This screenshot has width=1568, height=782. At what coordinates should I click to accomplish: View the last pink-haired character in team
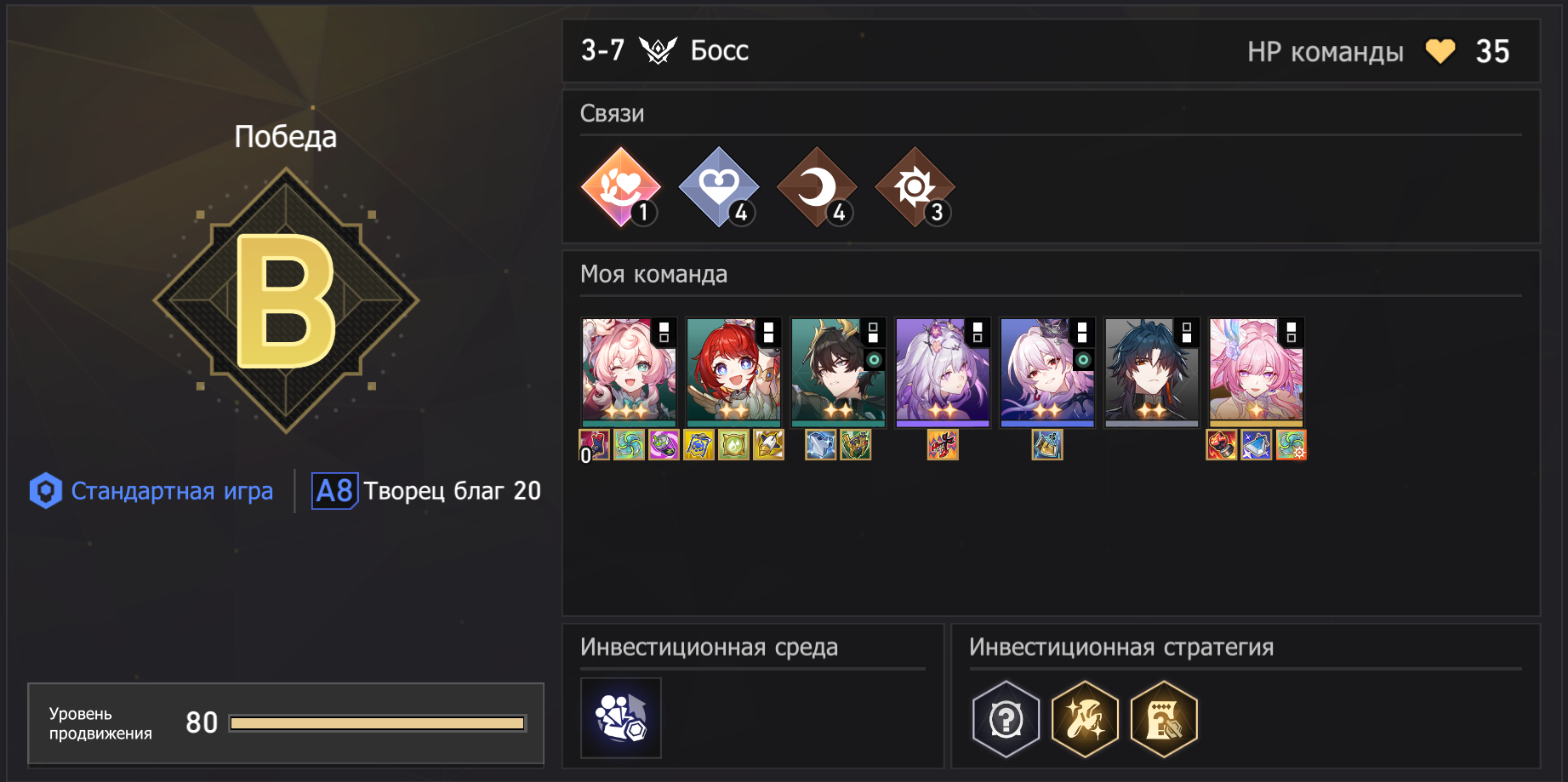click(1257, 373)
